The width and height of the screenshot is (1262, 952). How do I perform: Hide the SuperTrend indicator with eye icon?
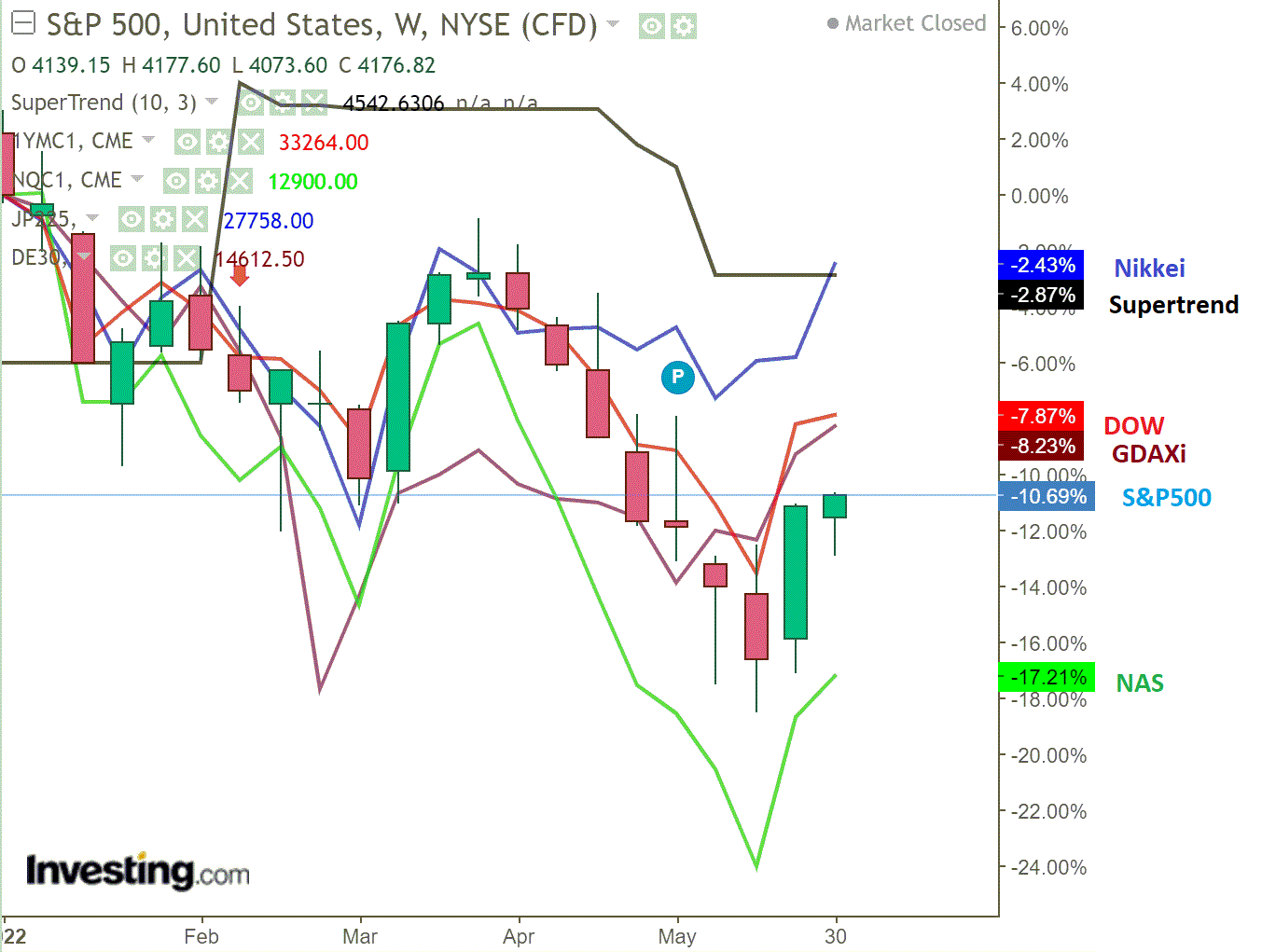251,103
